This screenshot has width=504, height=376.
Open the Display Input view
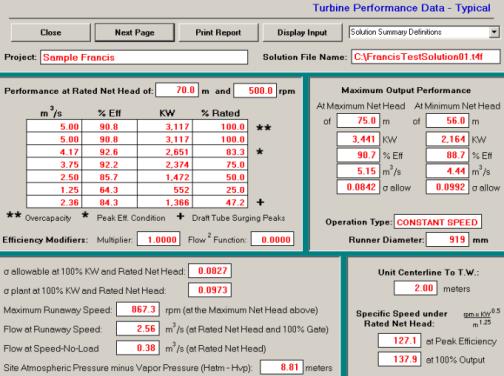302,32
